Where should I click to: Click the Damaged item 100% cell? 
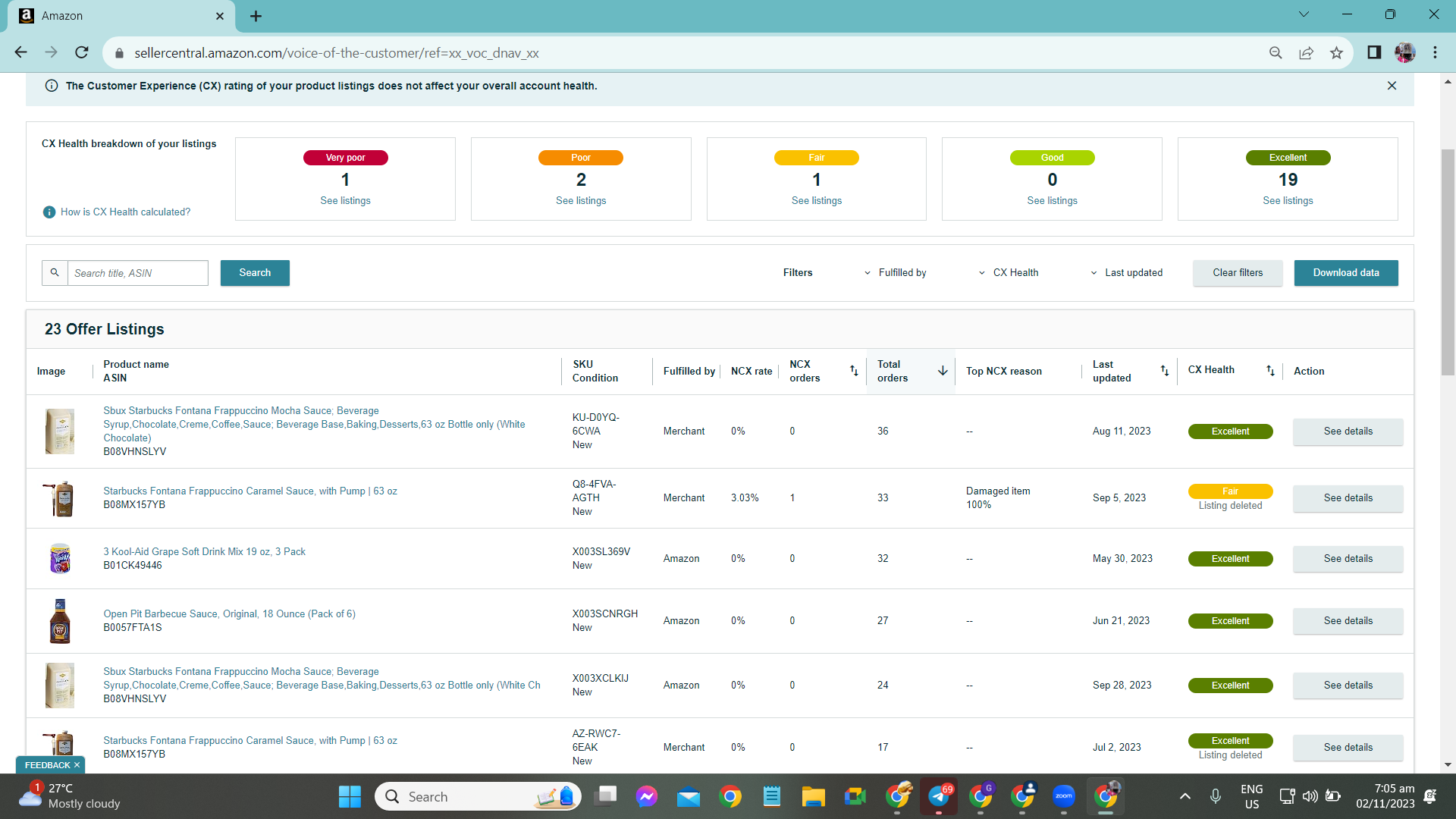997,497
